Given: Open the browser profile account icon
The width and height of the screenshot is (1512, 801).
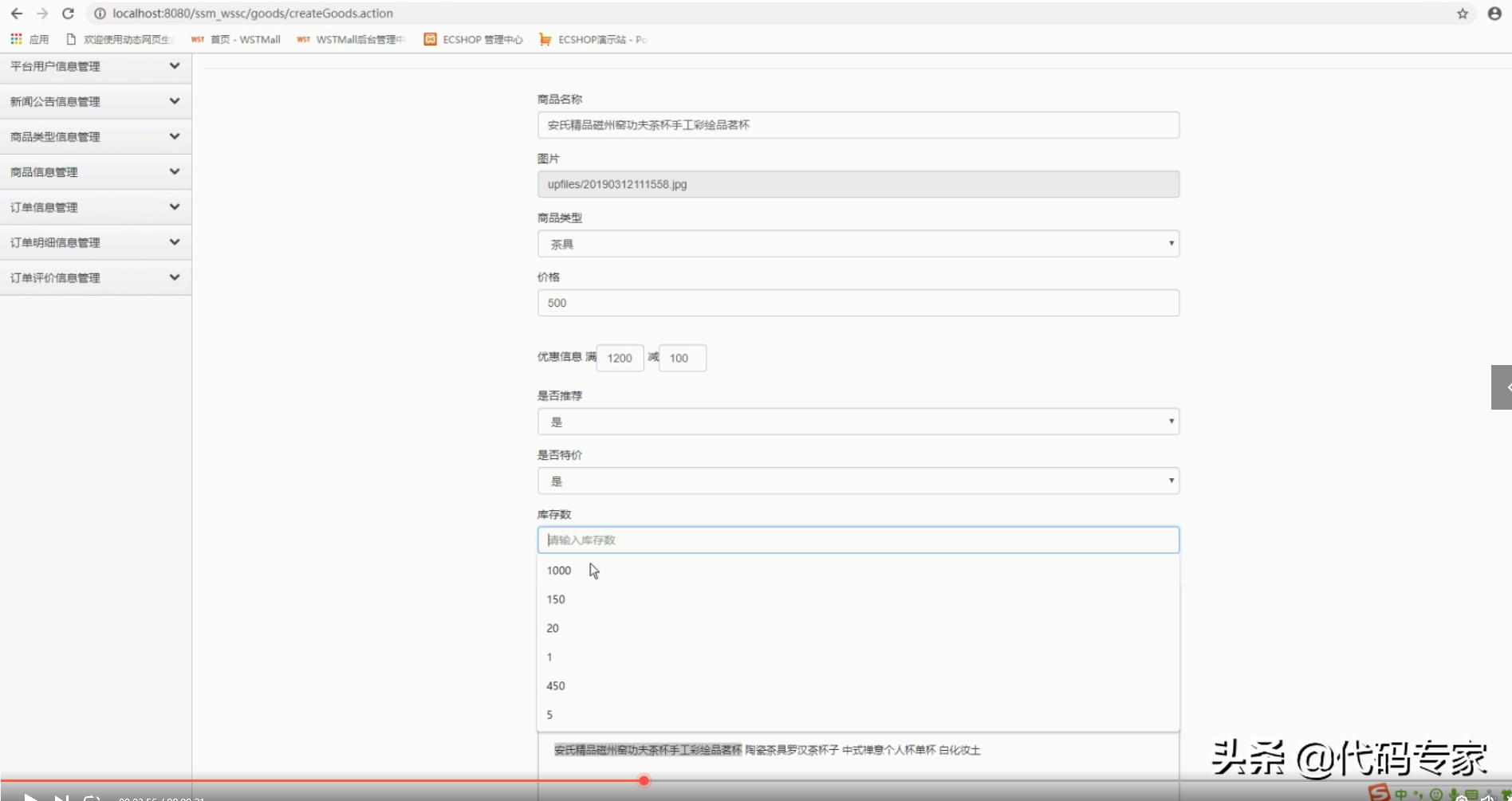Looking at the screenshot, I should click(x=1494, y=14).
